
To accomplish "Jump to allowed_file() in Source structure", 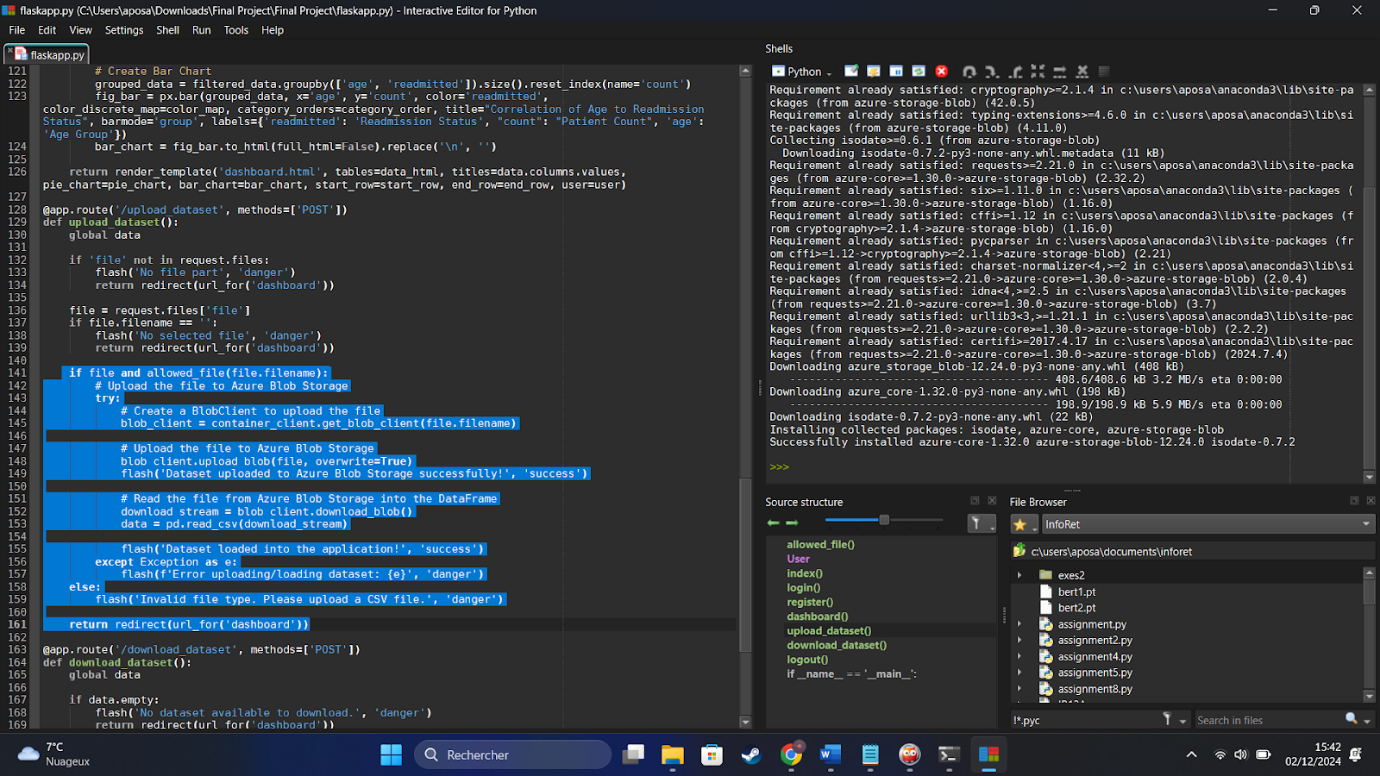I will click(x=820, y=545).
